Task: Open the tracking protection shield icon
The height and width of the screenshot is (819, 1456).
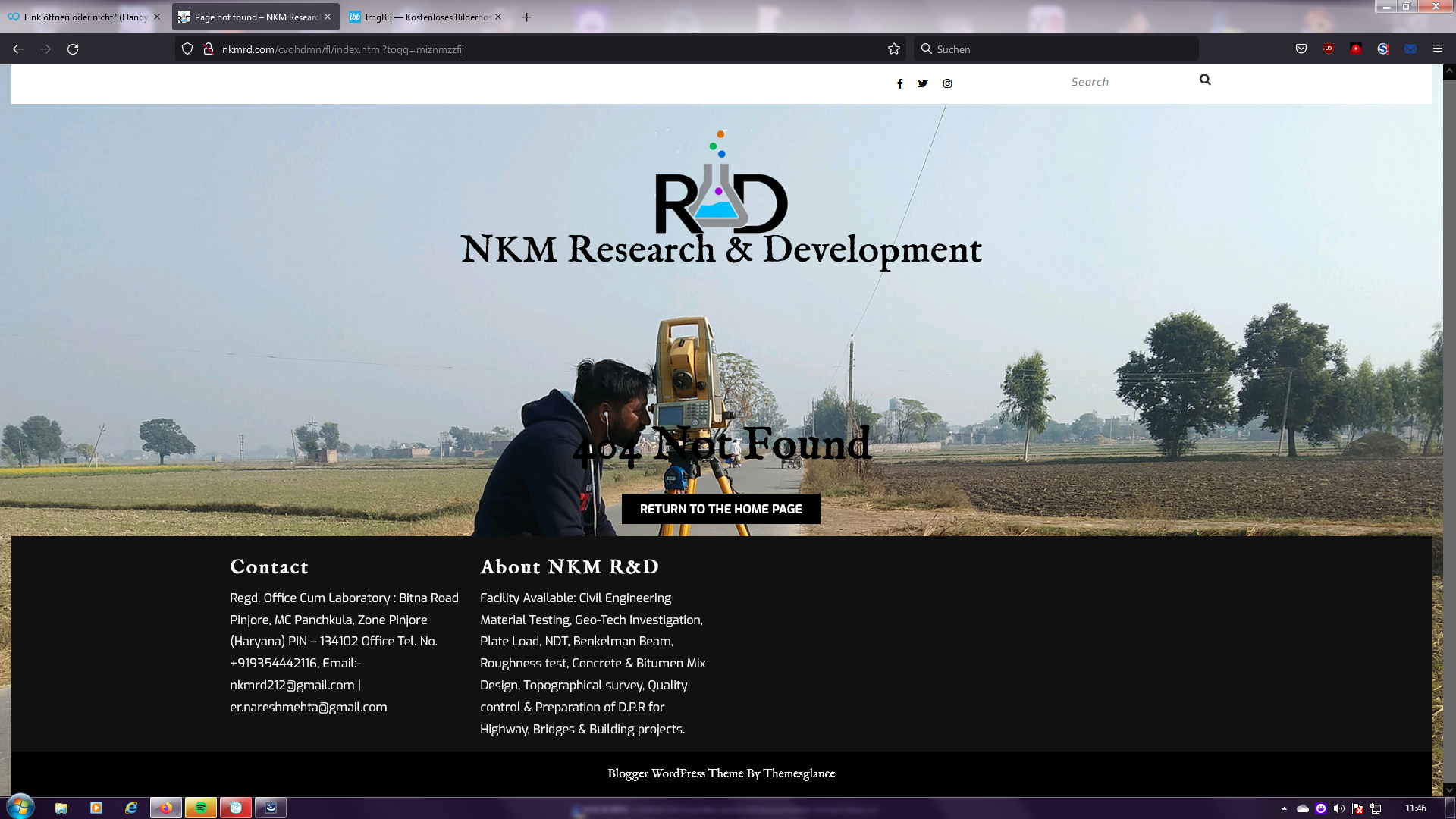Action: 187,49
